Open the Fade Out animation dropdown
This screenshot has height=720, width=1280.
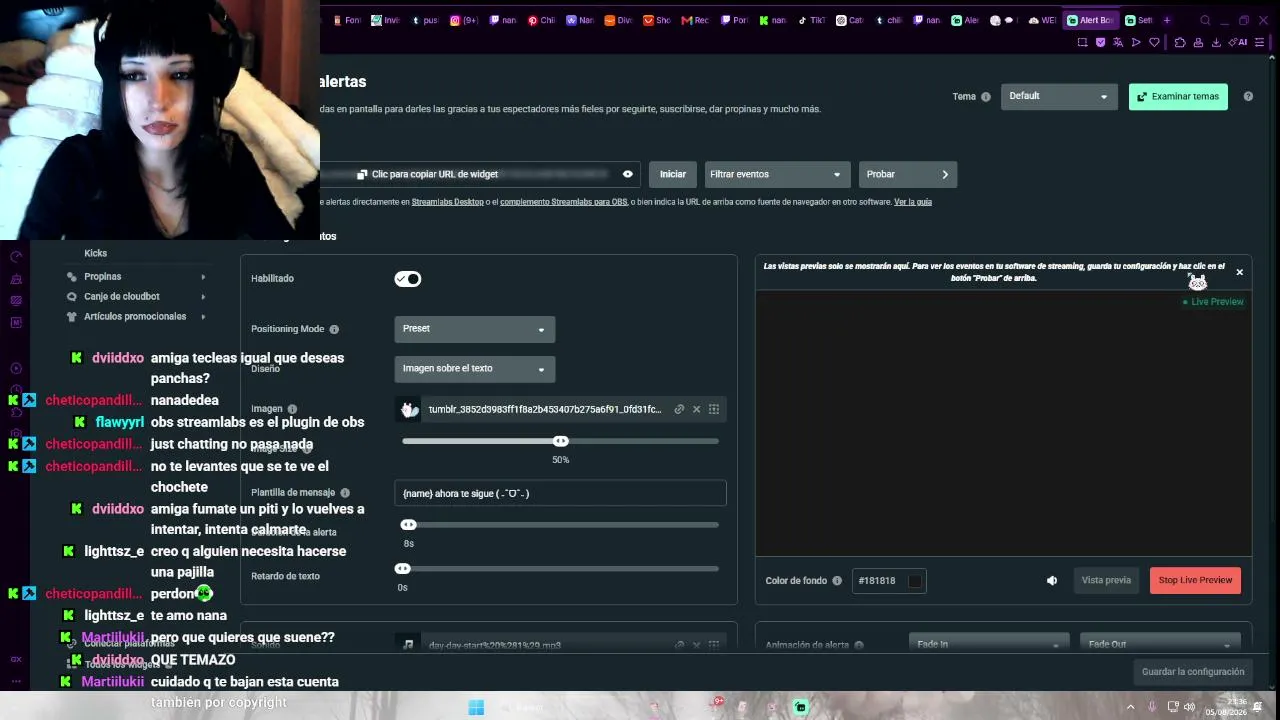[x=1160, y=644]
